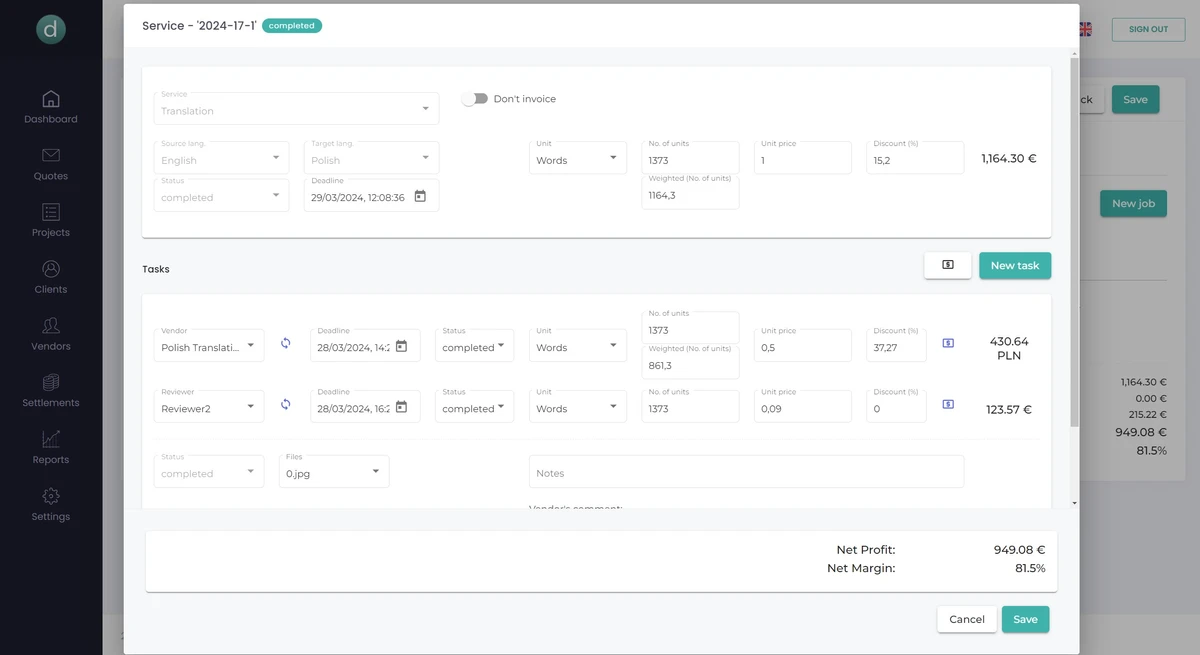
Task: Click the reviewer row refresh icon
Action: [x=285, y=405]
